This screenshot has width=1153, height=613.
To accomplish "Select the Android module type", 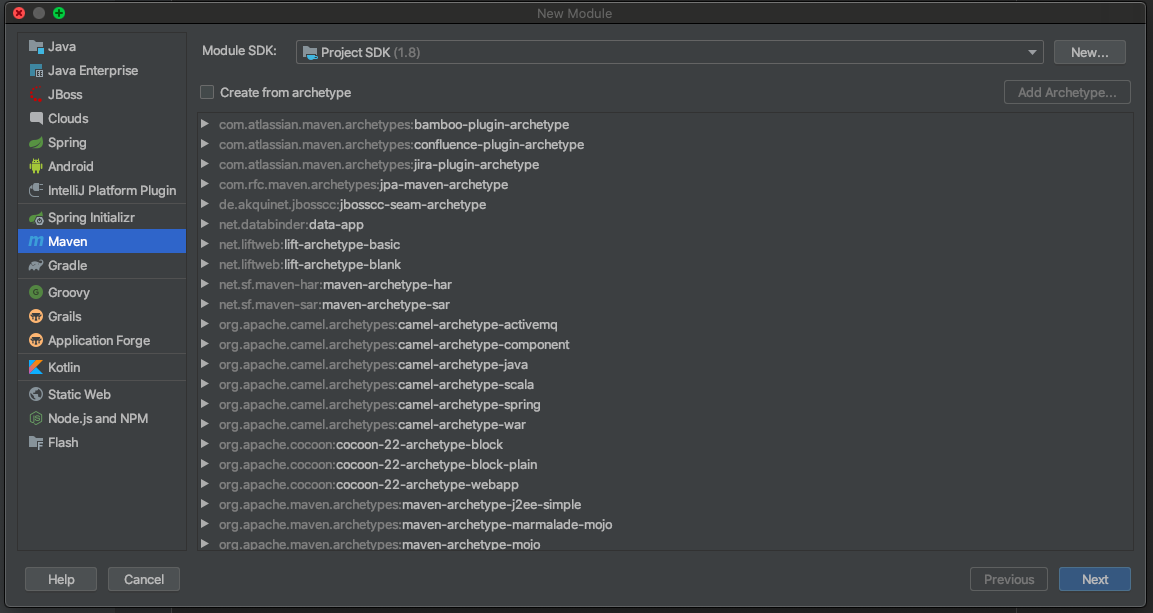I will (x=101, y=167).
